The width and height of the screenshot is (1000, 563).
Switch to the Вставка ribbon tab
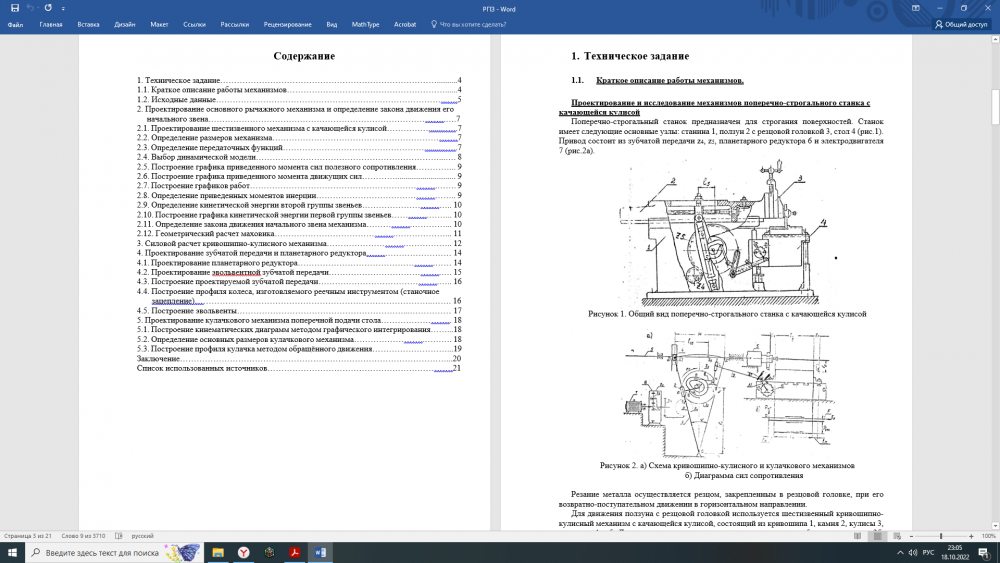[x=88, y=24]
